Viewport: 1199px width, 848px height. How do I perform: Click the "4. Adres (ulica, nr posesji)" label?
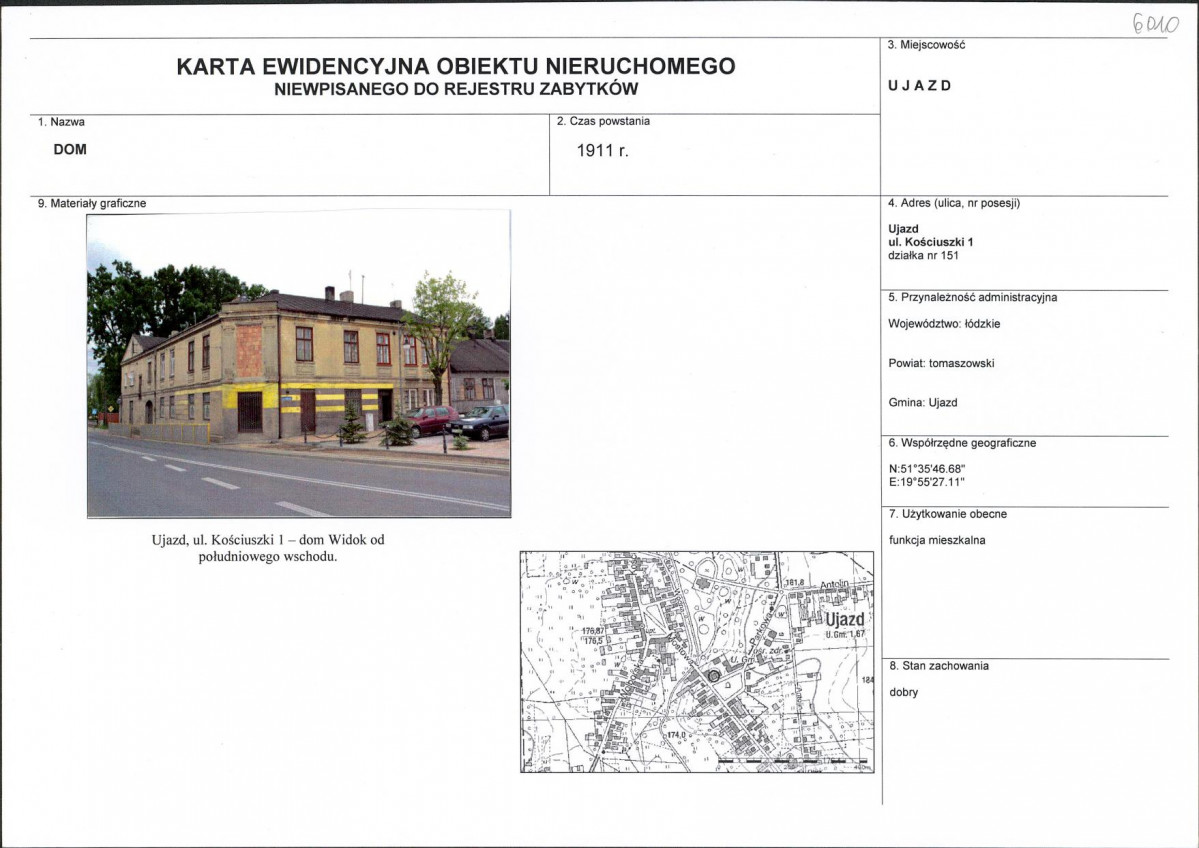click(954, 203)
